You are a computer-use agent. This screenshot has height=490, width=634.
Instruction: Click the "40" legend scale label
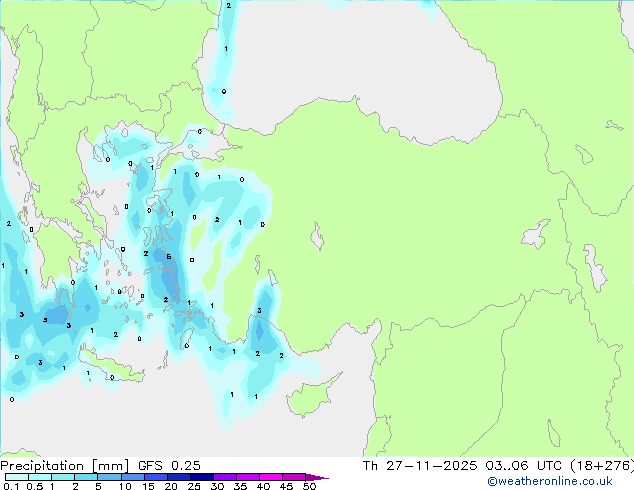click(263, 486)
